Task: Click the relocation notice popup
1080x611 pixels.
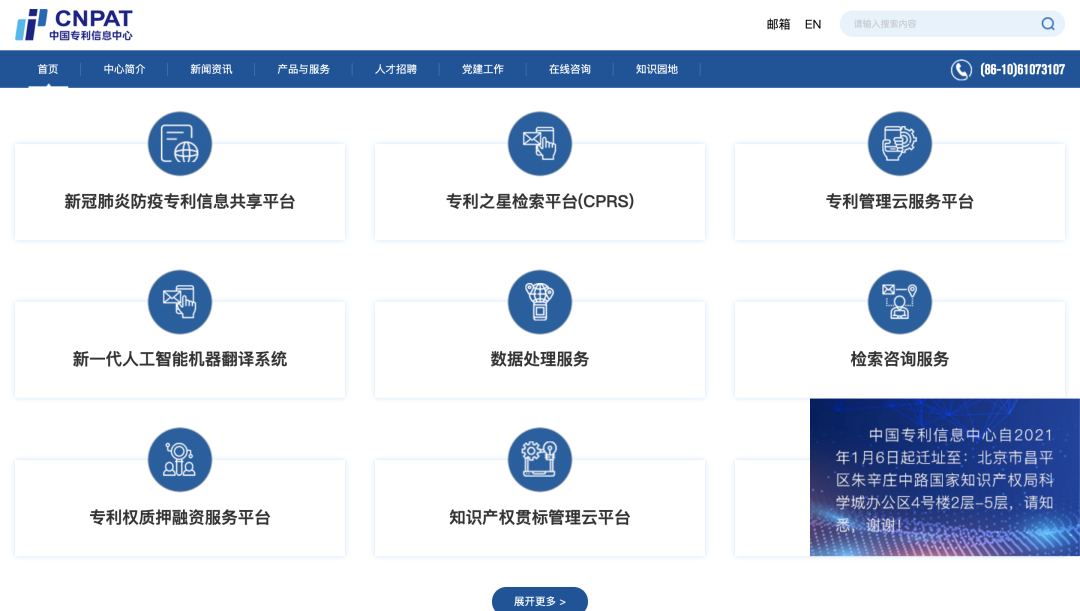Action: (944, 477)
